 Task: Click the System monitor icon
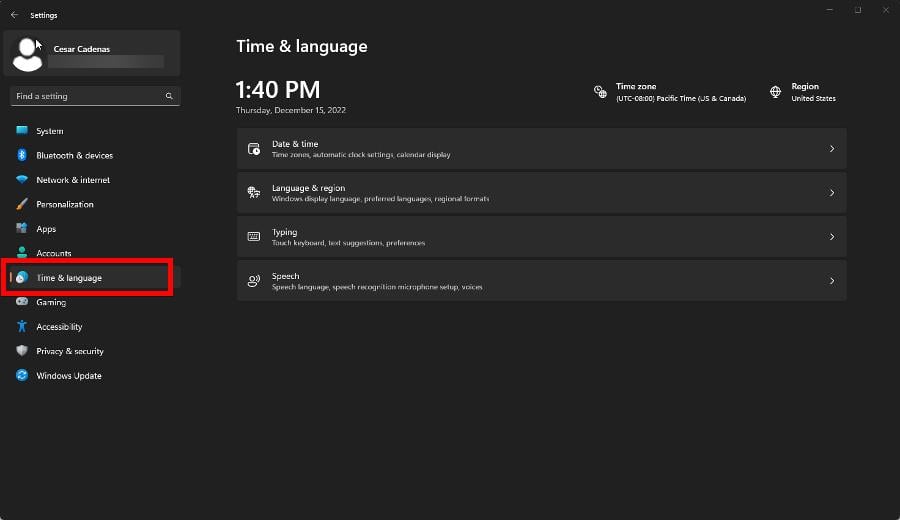[22, 130]
